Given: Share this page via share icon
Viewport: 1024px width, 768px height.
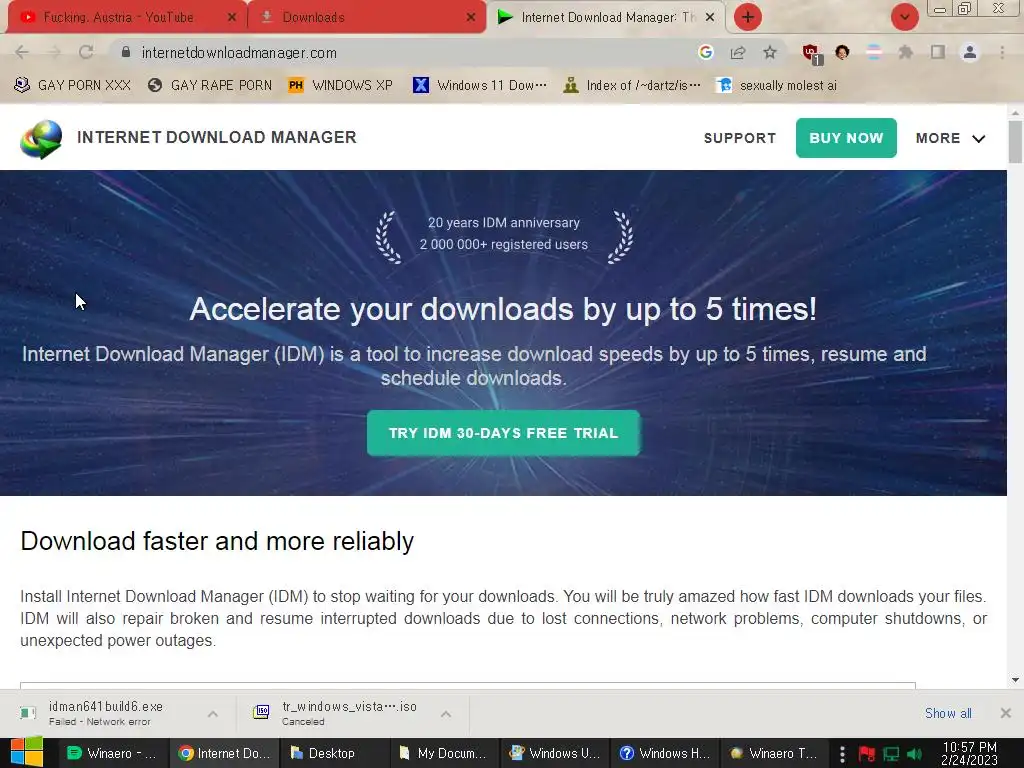Looking at the screenshot, I should pyautogui.click(x=738, y=52).
